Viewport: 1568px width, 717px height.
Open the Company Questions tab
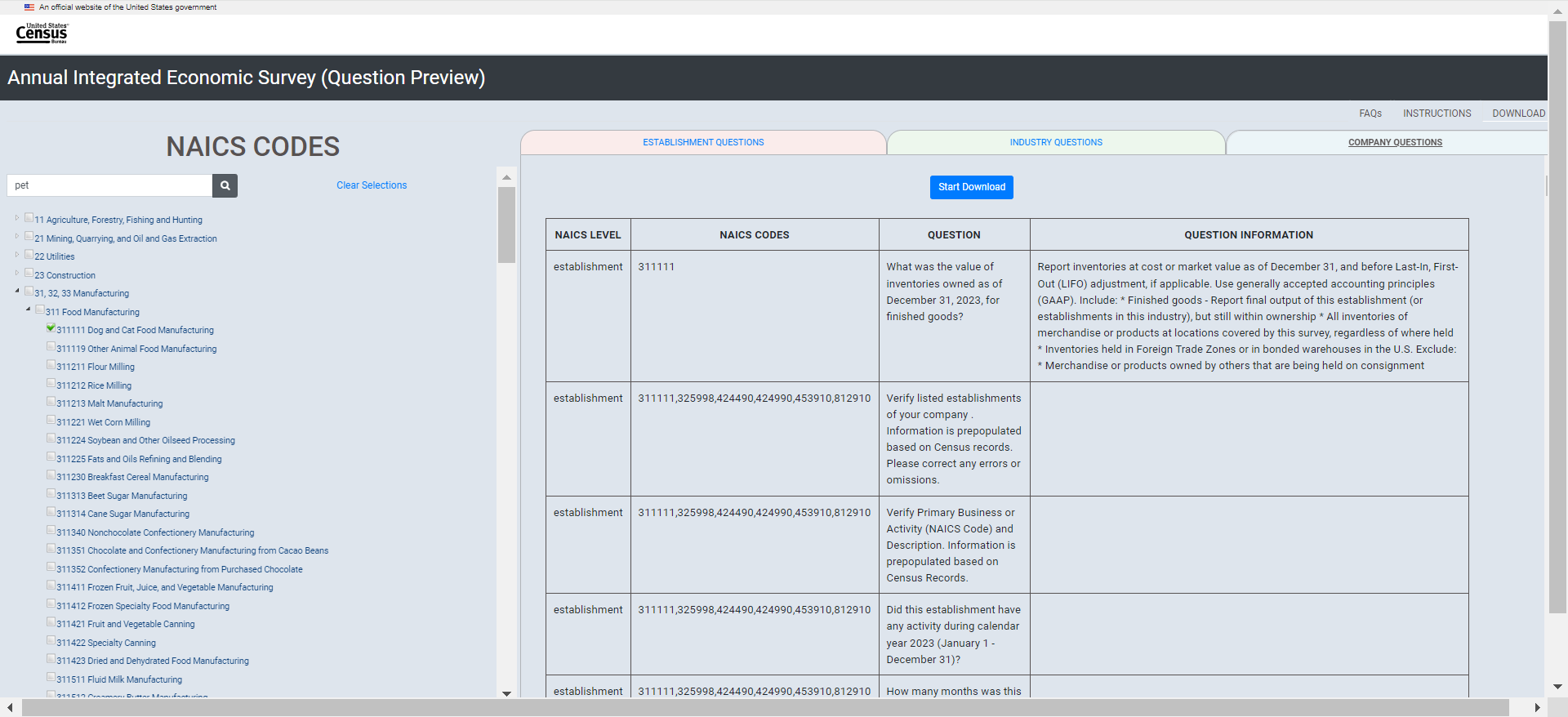1394,142
